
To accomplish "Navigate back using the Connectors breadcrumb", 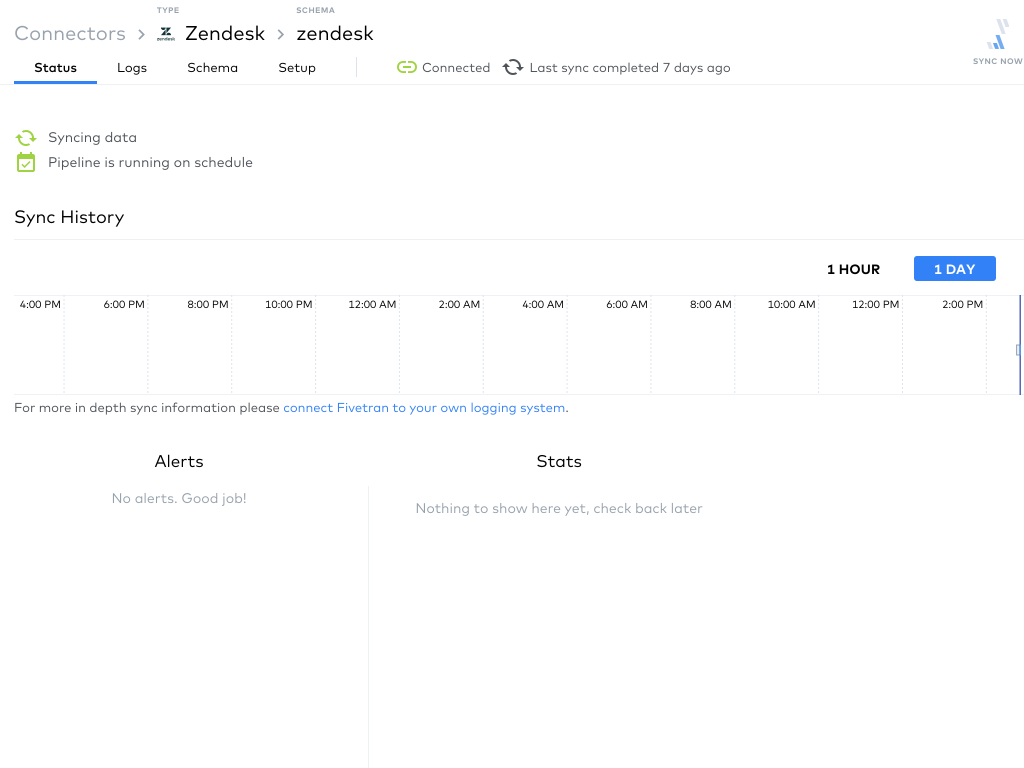I will 70,33.
